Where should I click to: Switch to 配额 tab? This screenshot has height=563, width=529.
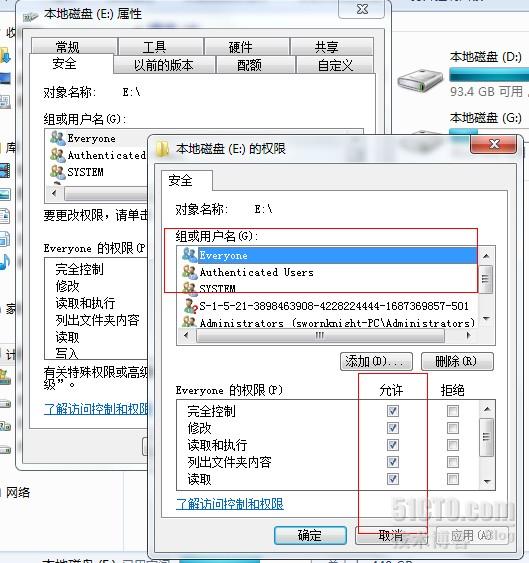pyautogui.click(x=256, y=65)
